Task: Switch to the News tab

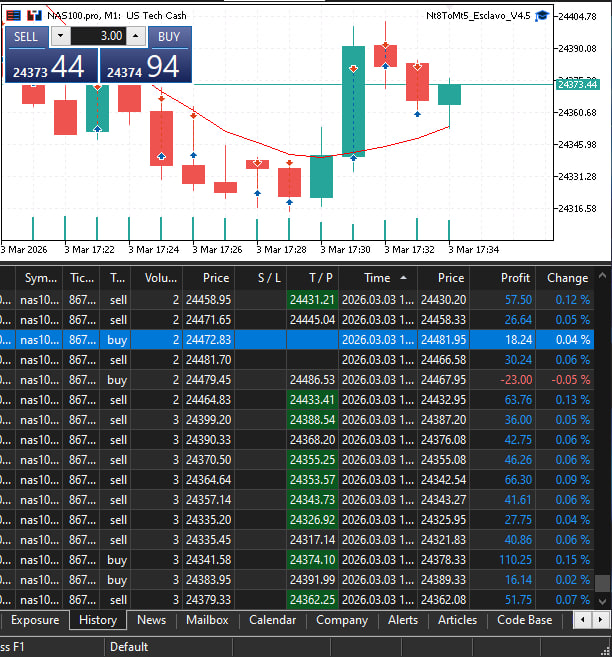Action: [151, 620]
